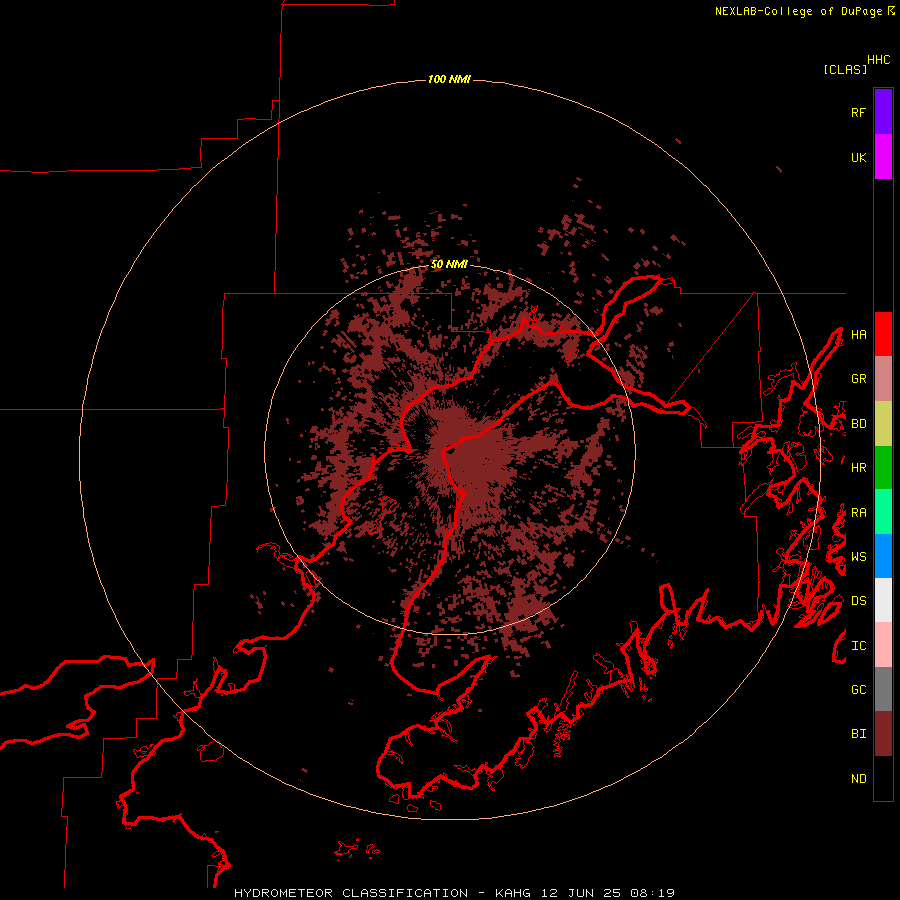Click the DS legend label
This screenshot has height=900, width=900.
click(x=858, y=600)
